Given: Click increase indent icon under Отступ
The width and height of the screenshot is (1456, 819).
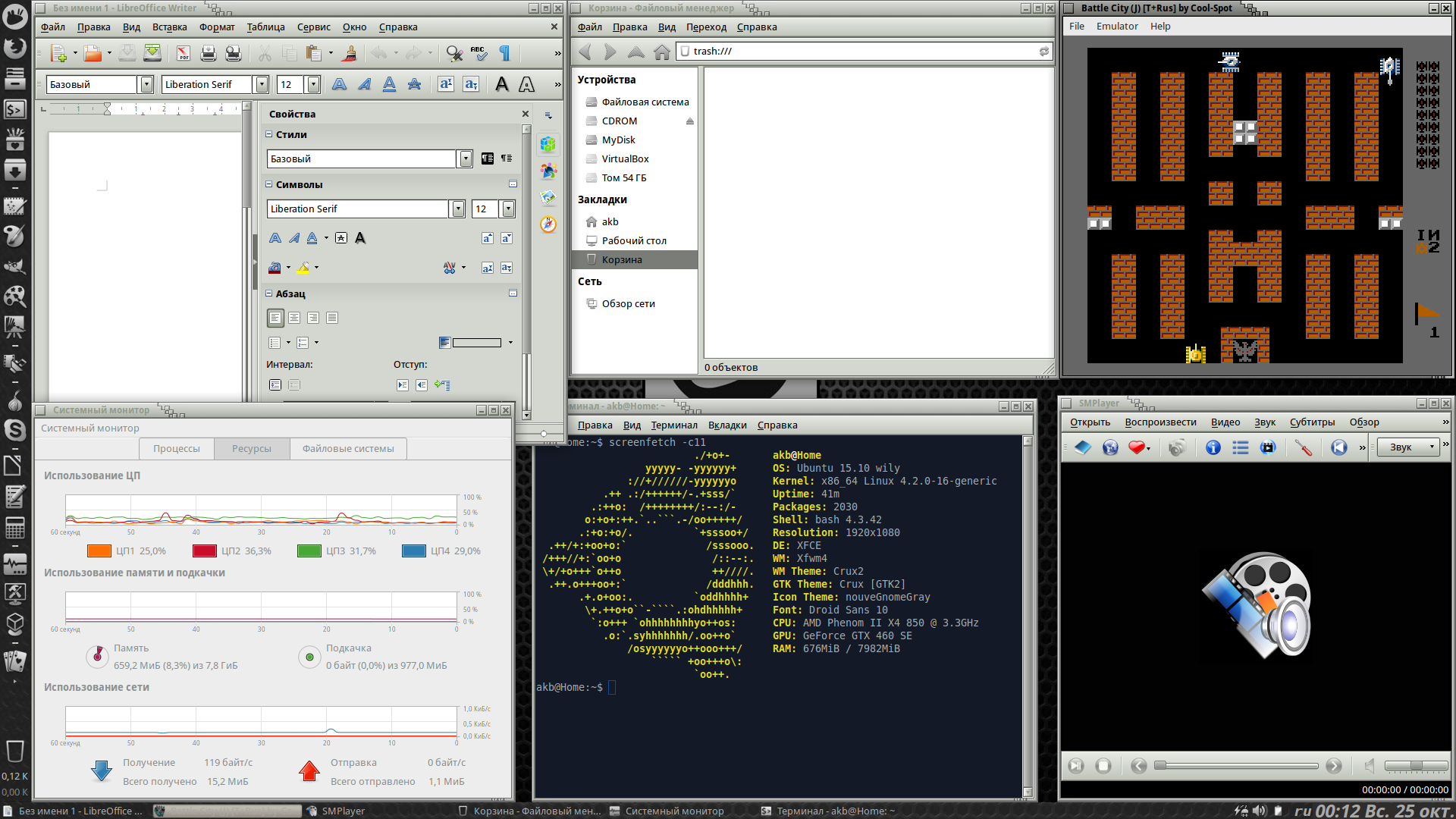Looking at the screenshot, I should pos(403,385).
